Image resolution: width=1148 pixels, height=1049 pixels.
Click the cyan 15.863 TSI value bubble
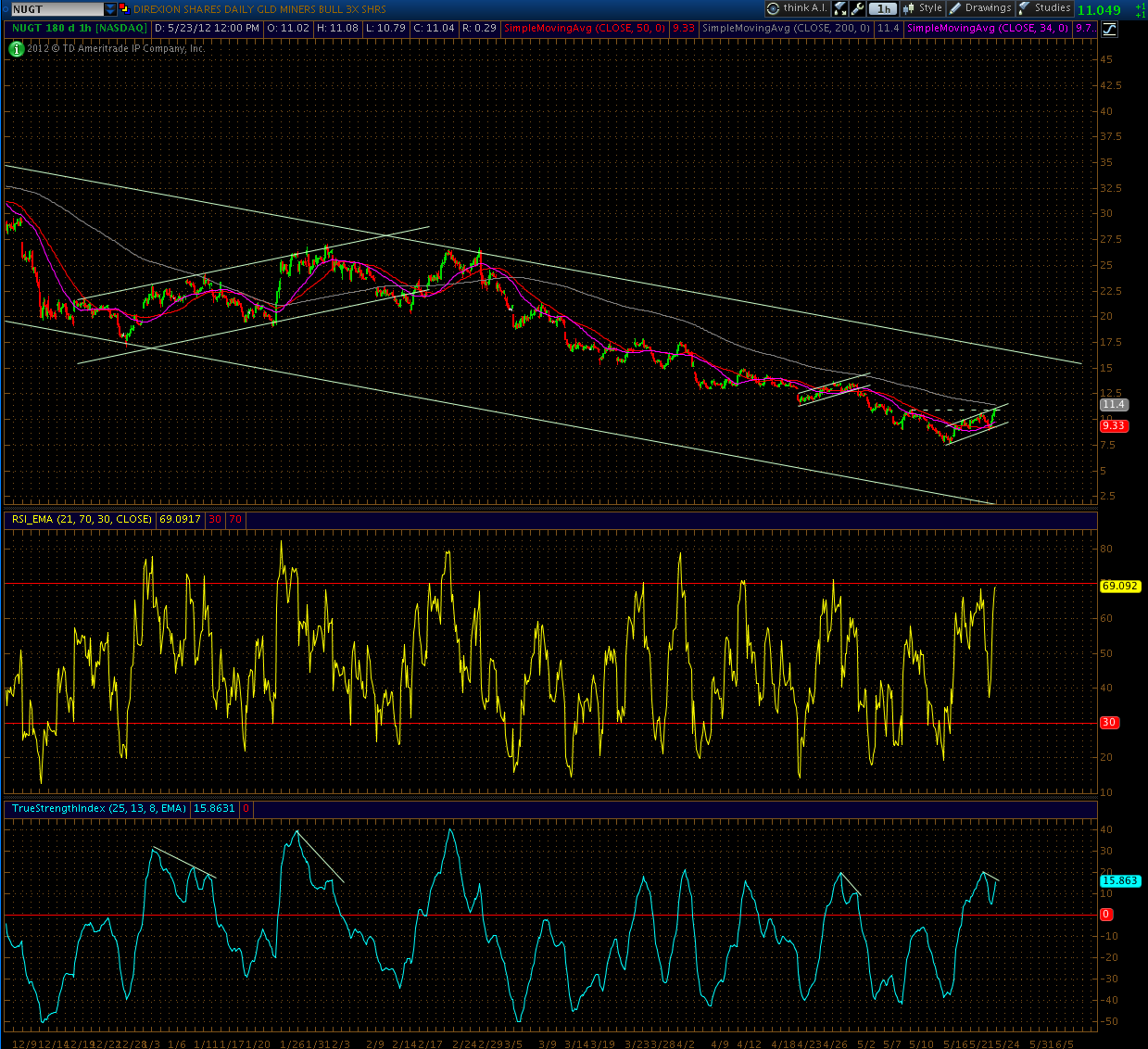click(x=1120, y=881)
